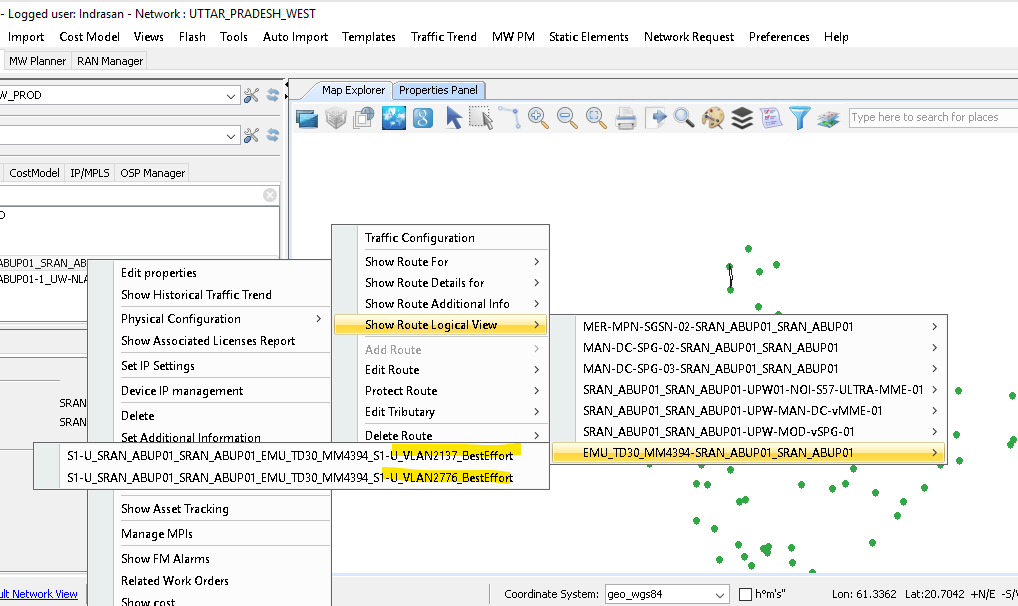Open the Coordinate System geo_wgs84 dropdown
Viewport: 1018px width, 606px height.
click(720, 594)
